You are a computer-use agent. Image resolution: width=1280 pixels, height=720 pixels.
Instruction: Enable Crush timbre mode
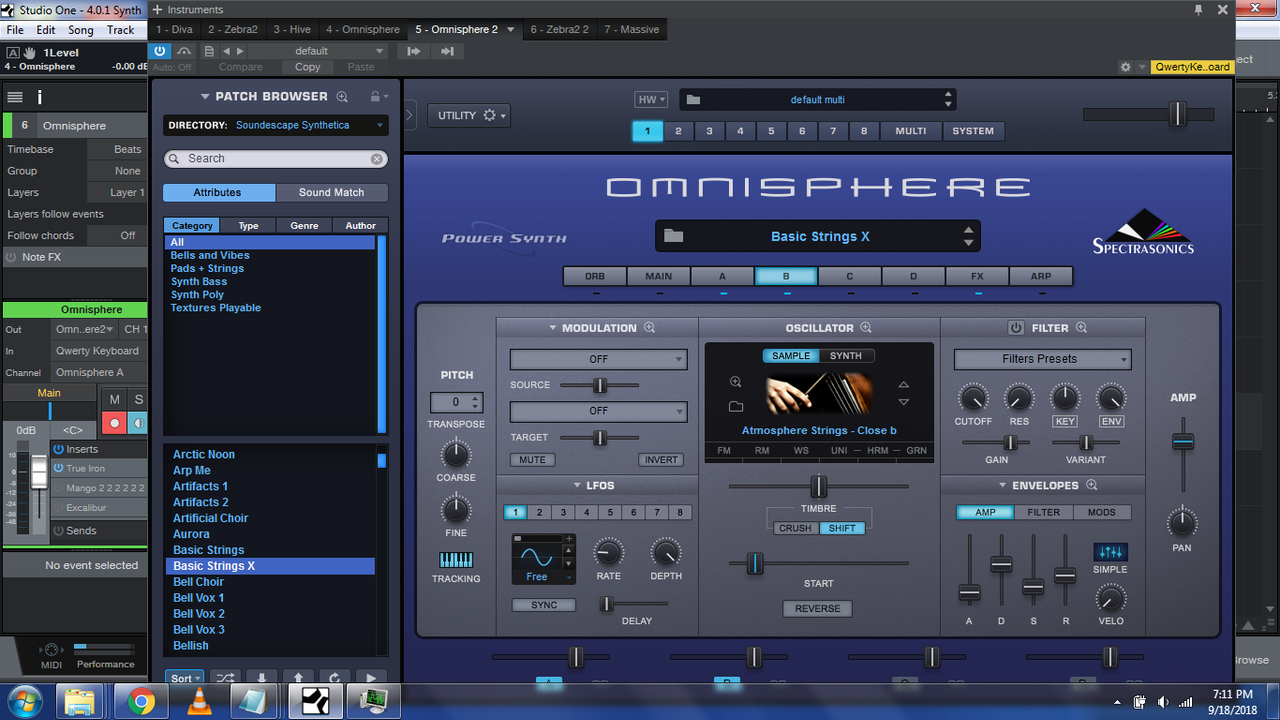pyautogui.click(x=795, y=528)
